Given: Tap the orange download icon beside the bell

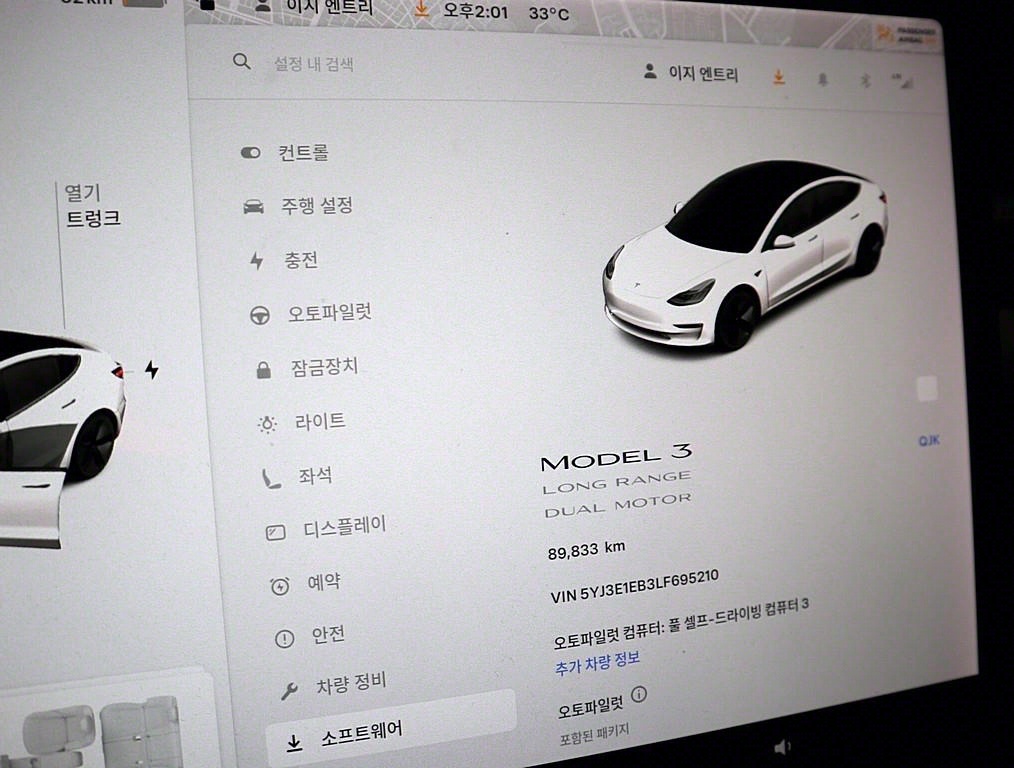Looking at the screenshot, I should pyautogui.click(x=778, y=77).
